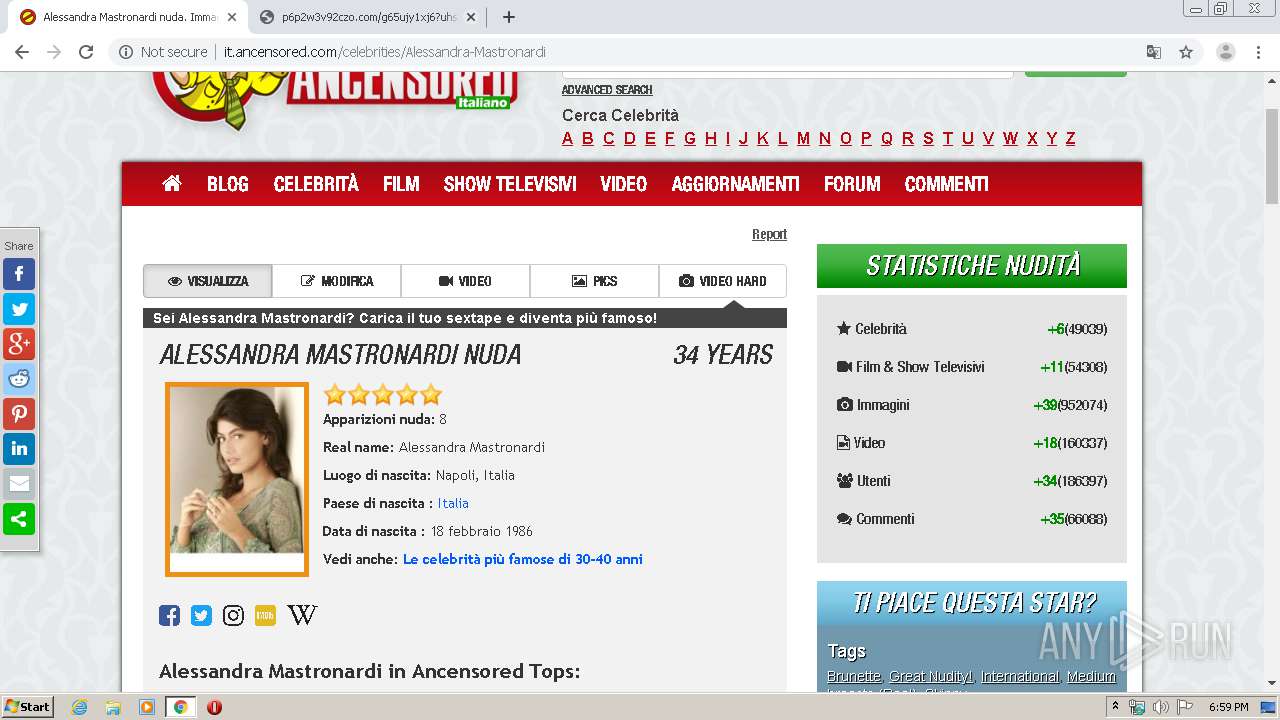The height and width of the screenshot is (720, 1280).
Task: Open the Show Televisivi menu item
Action: click(x=510, y=184)
